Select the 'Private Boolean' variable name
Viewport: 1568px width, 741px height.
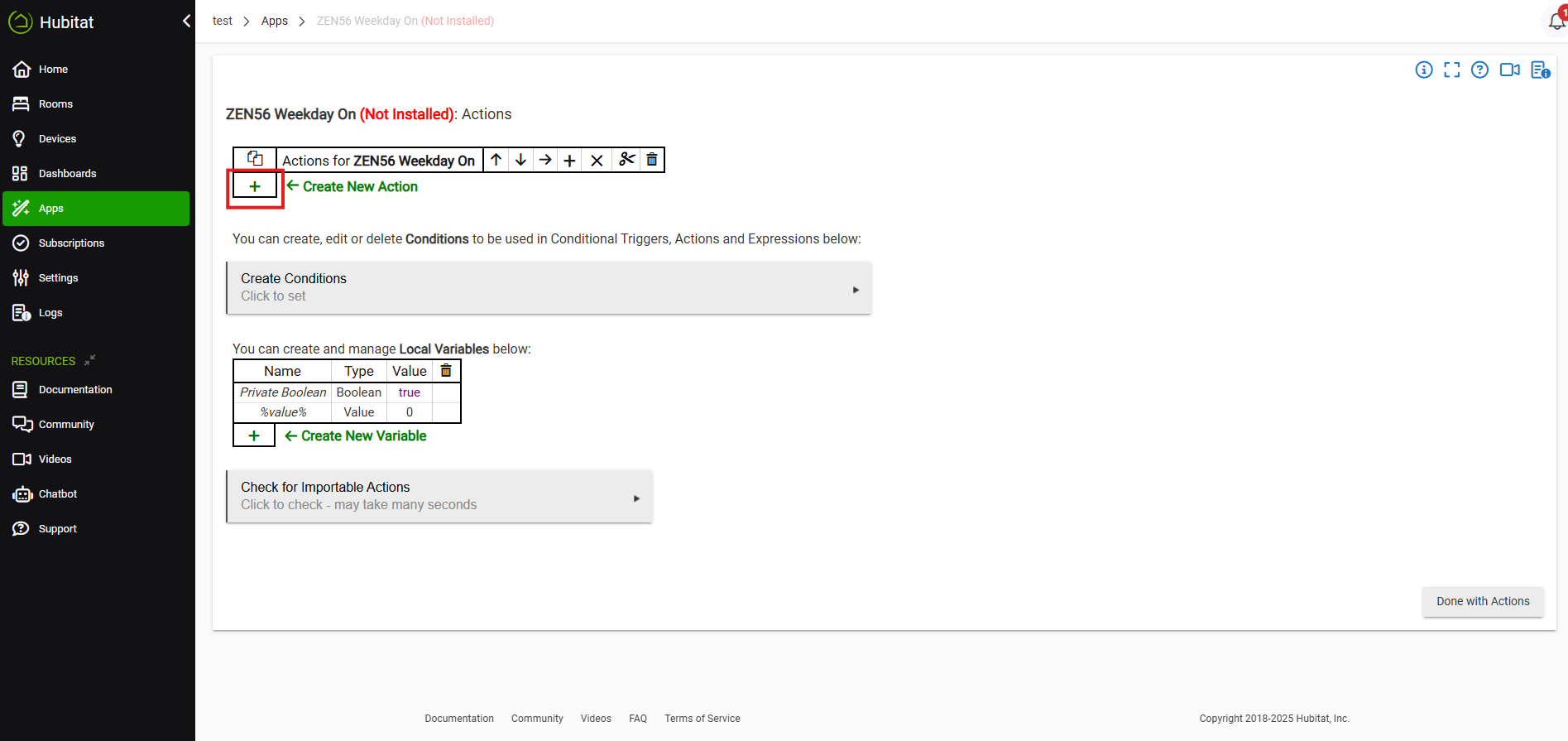(x=283, y=392)
